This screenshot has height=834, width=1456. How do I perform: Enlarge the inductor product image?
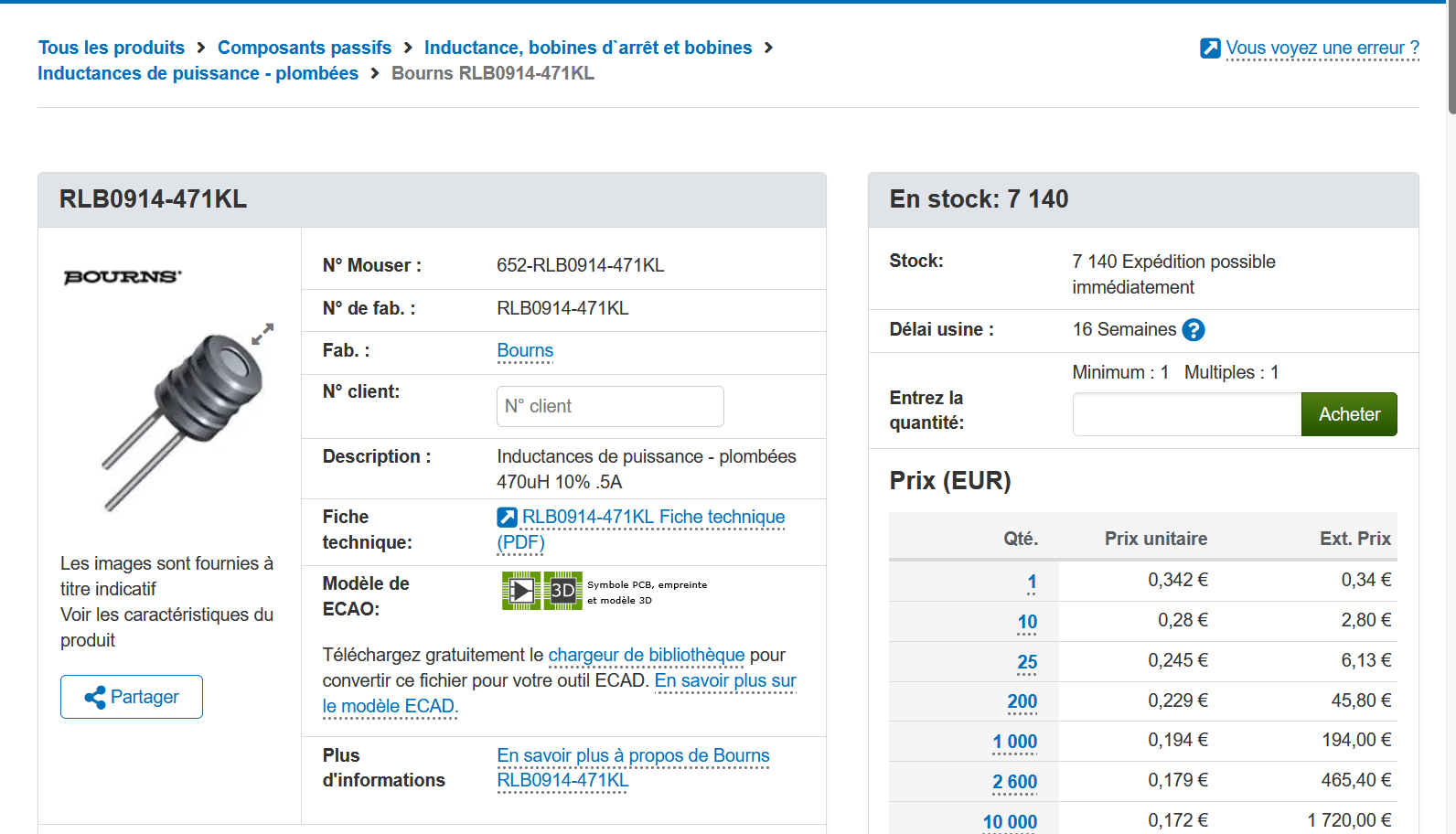(x=183, y=421)
